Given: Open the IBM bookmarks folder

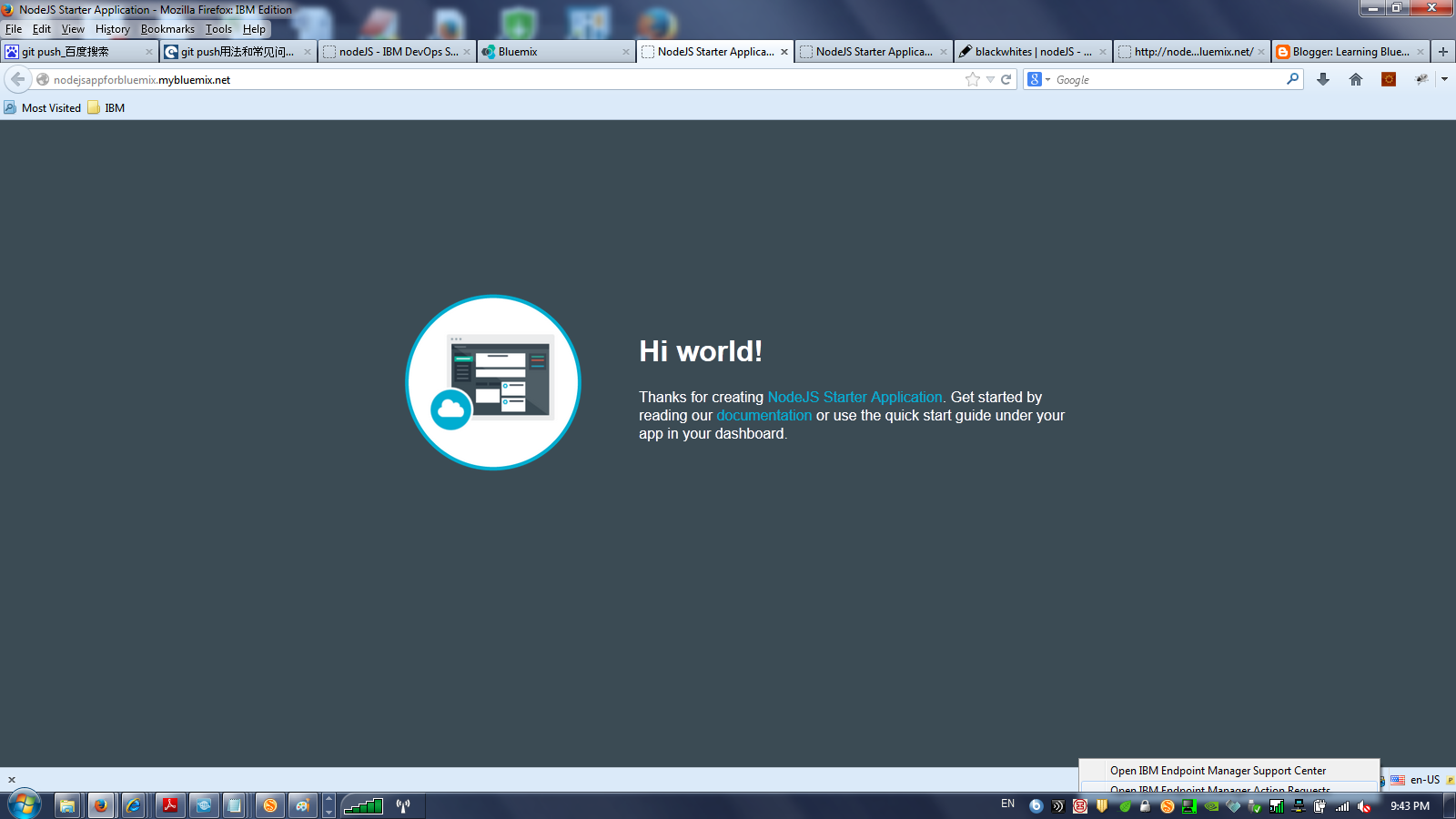Looking at the screenshot, I should pyautogui.click(x=106, y=107).
